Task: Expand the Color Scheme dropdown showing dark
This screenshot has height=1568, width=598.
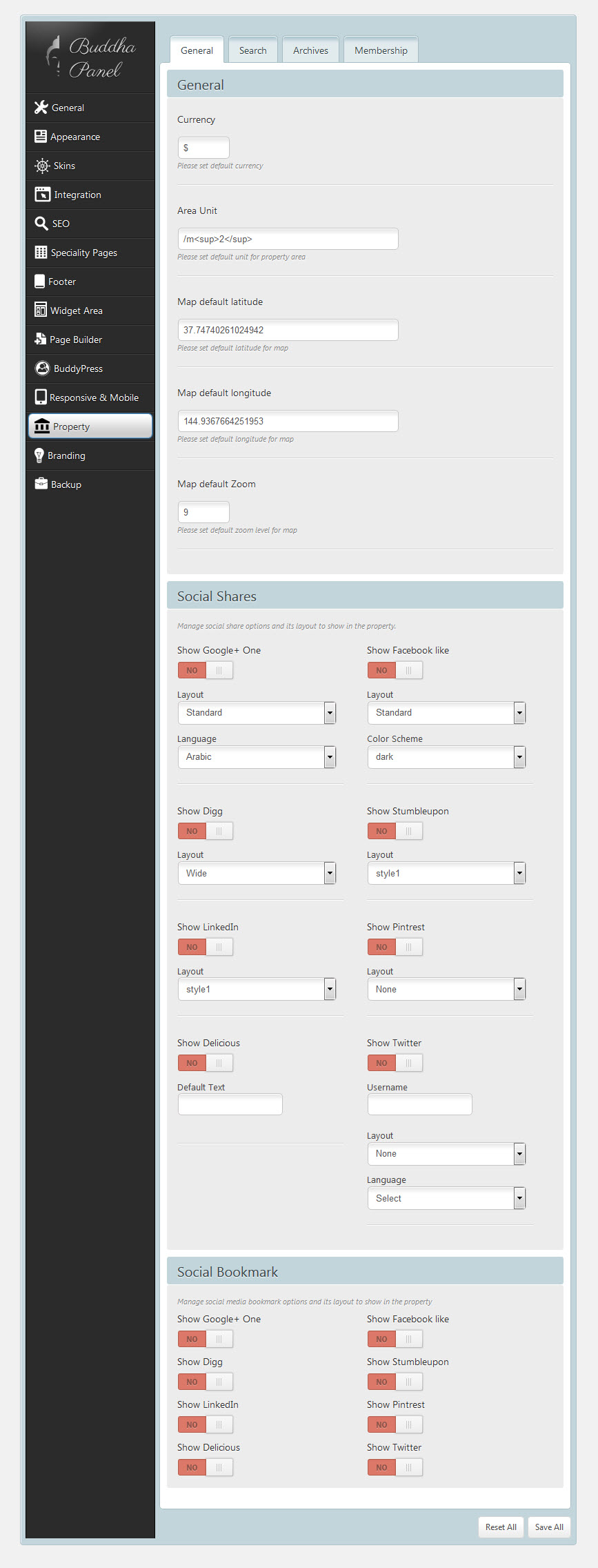Action: [446, 757]
